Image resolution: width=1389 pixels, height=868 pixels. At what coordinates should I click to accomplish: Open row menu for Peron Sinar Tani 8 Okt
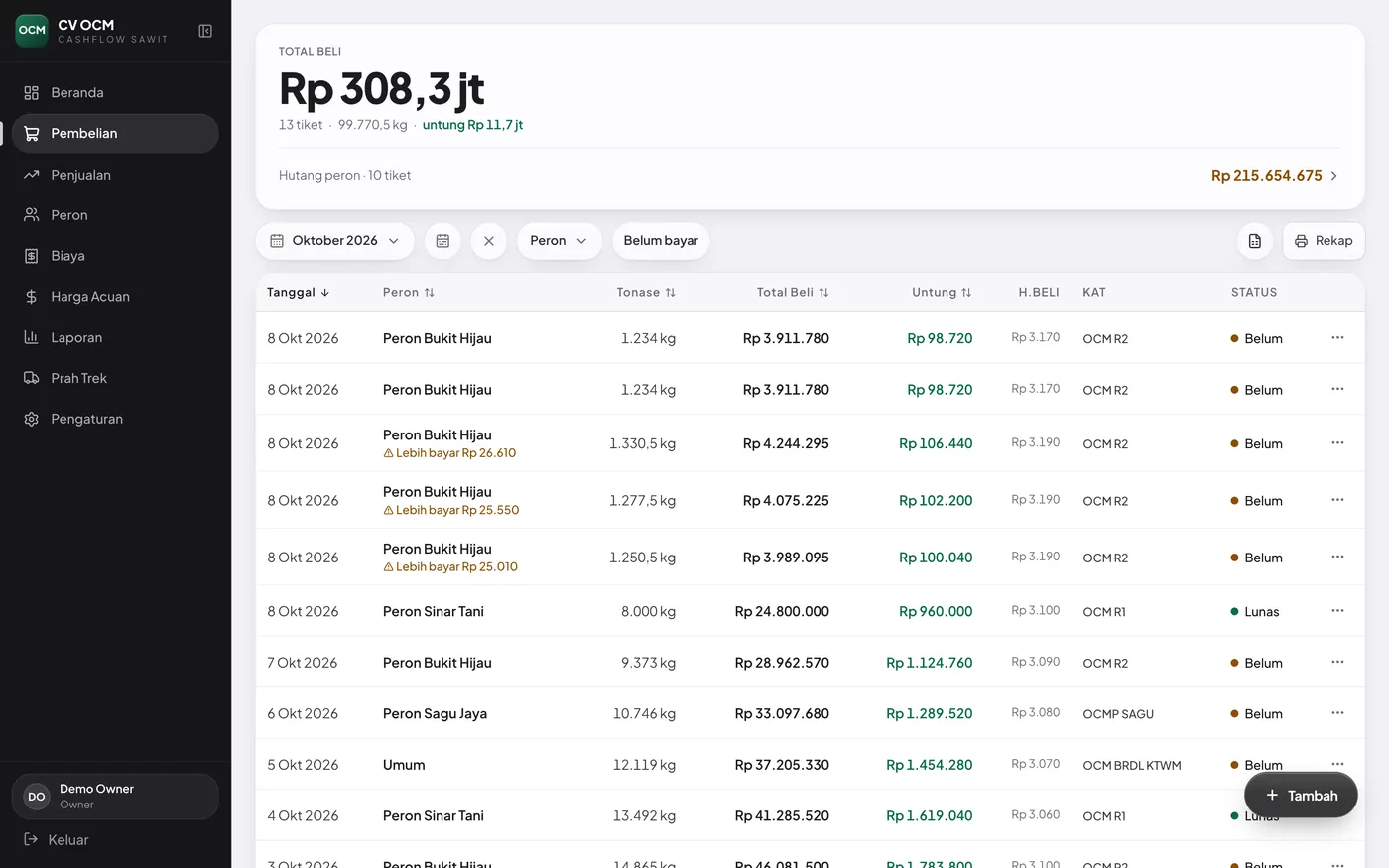[x=1337, y=611]
